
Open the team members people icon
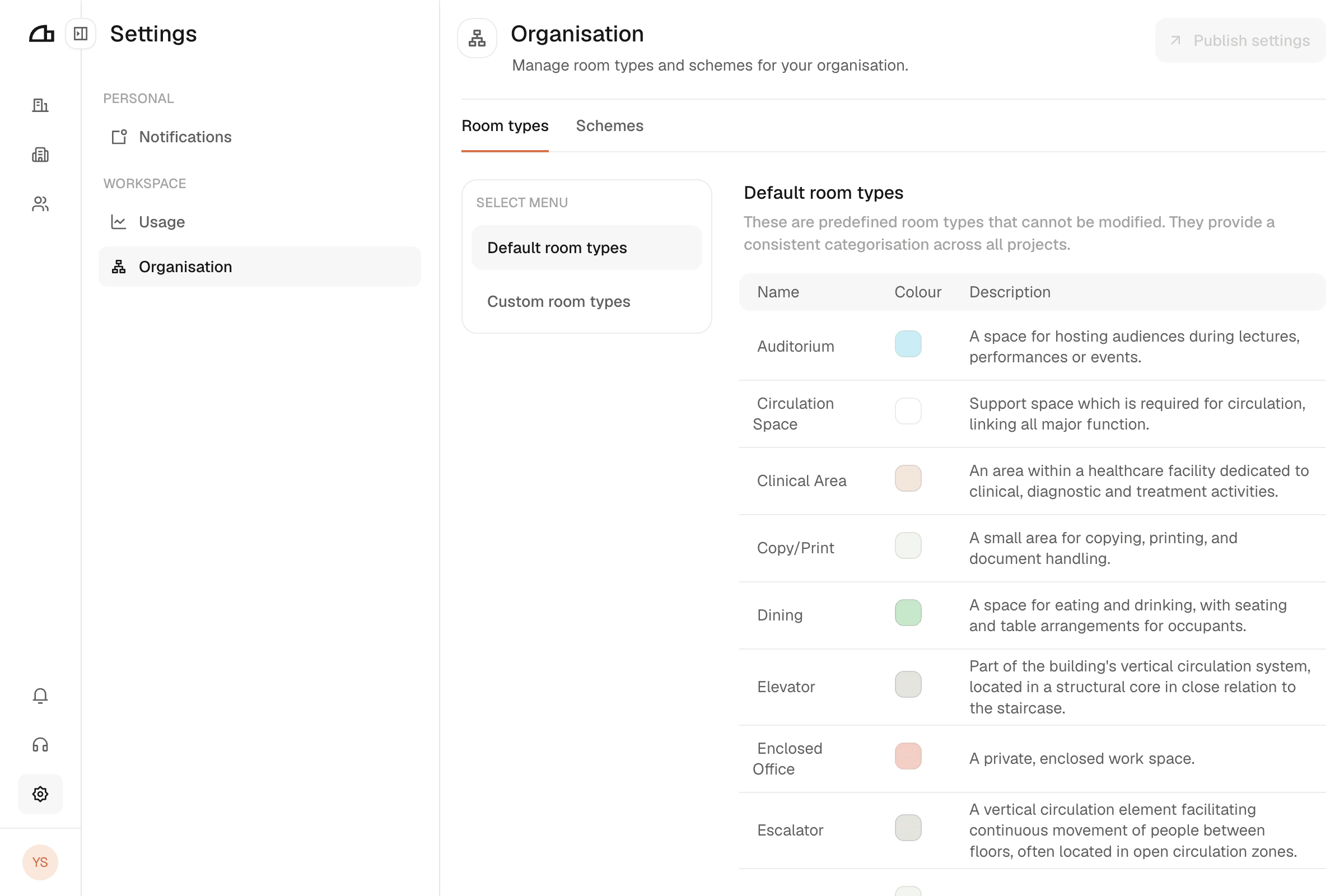pos(40,204)
